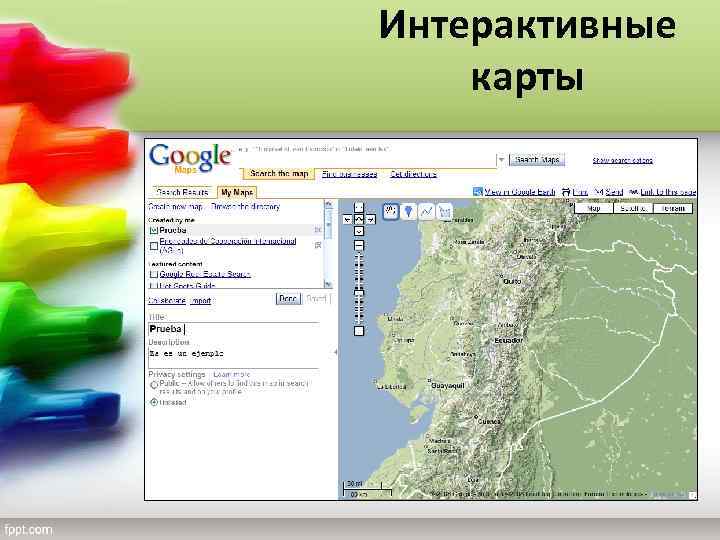Open Show search options link
The height and width of the screenshot is (540, 720).
point(622,160)
